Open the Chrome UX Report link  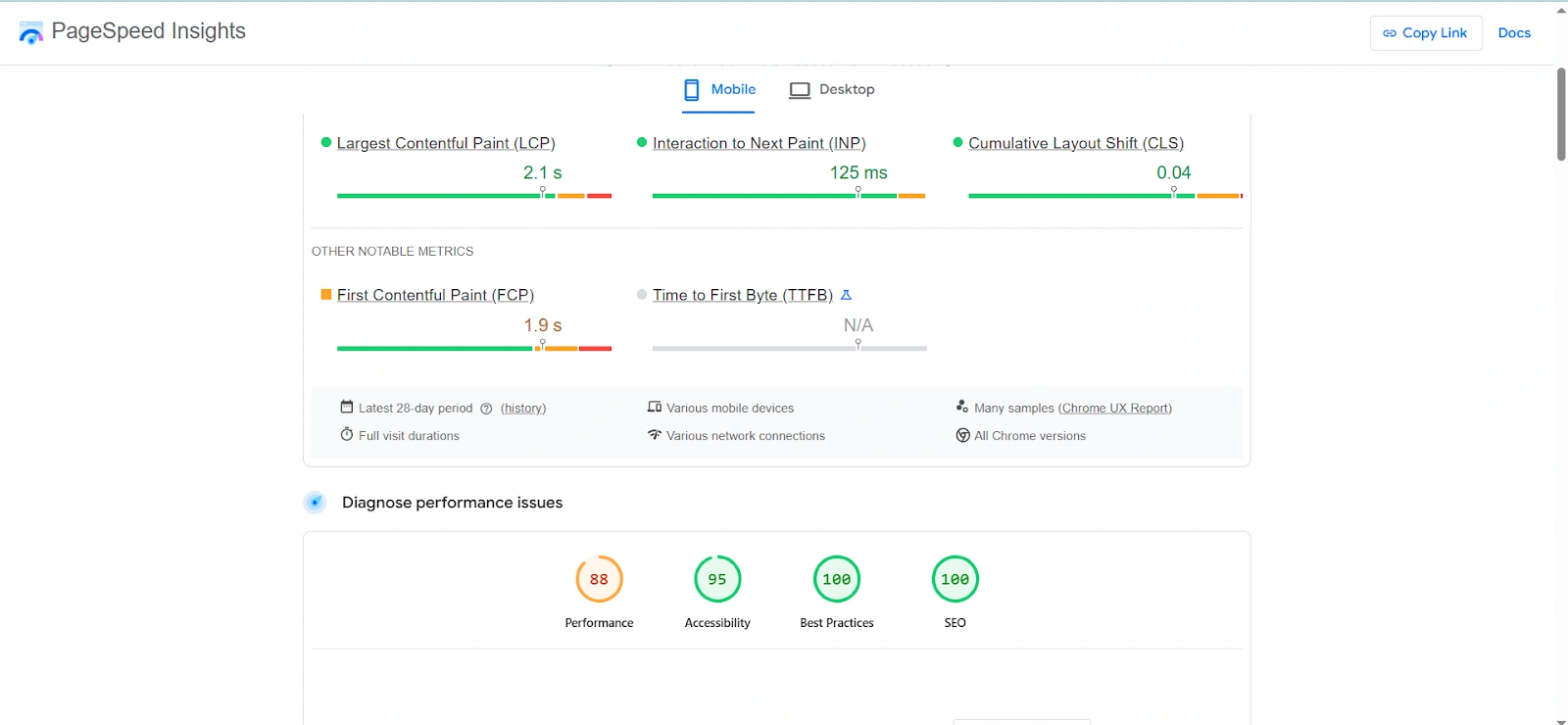point(1114,409)
